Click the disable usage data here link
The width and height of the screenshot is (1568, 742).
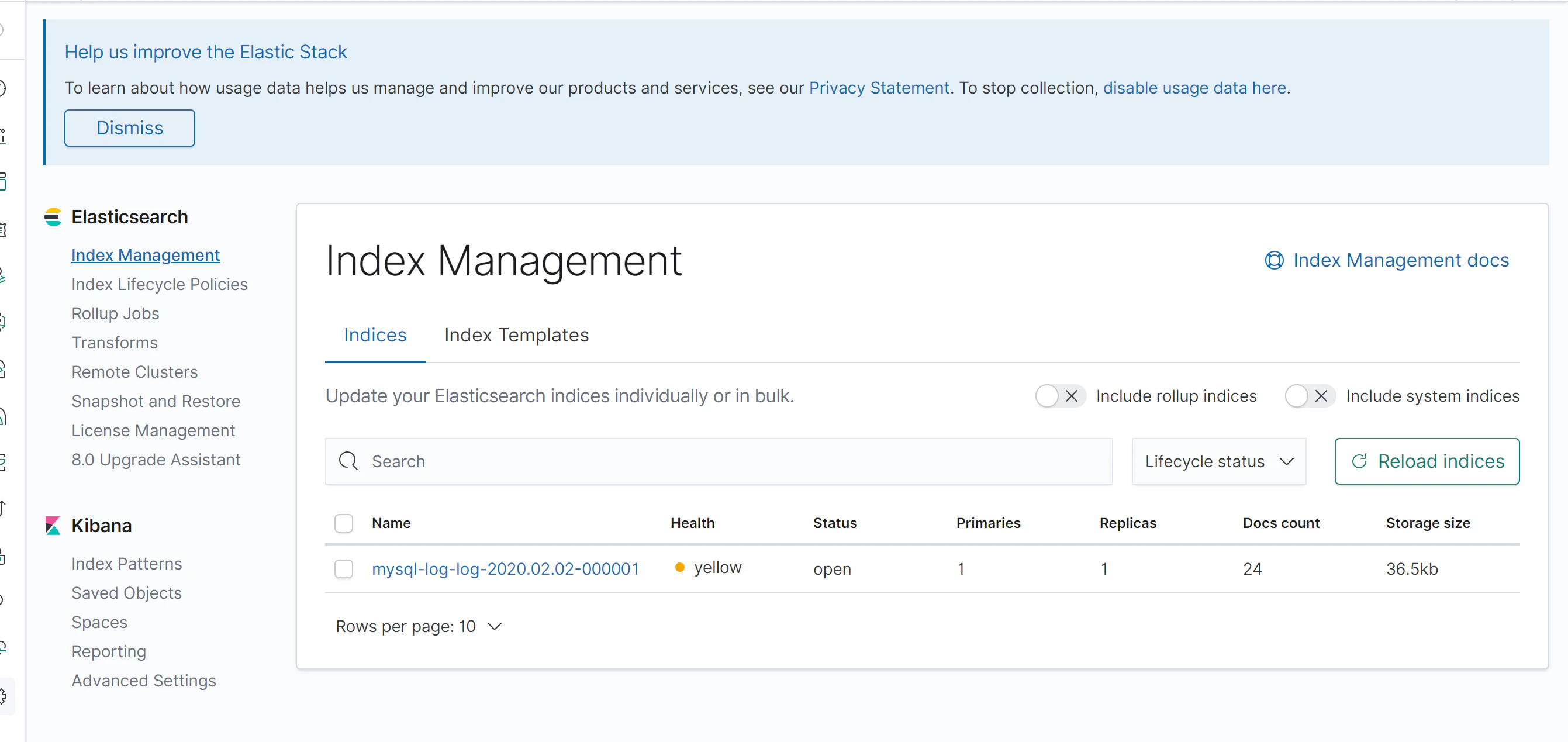[1194, 88]
